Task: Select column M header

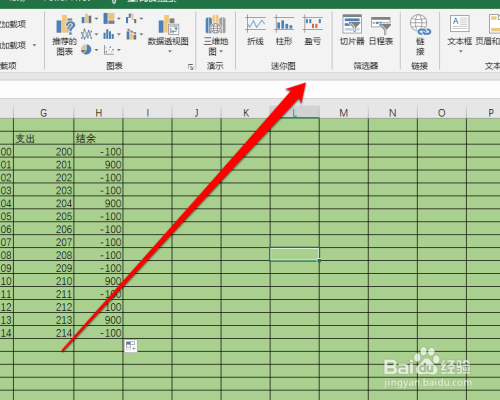Action: [344, 113]
